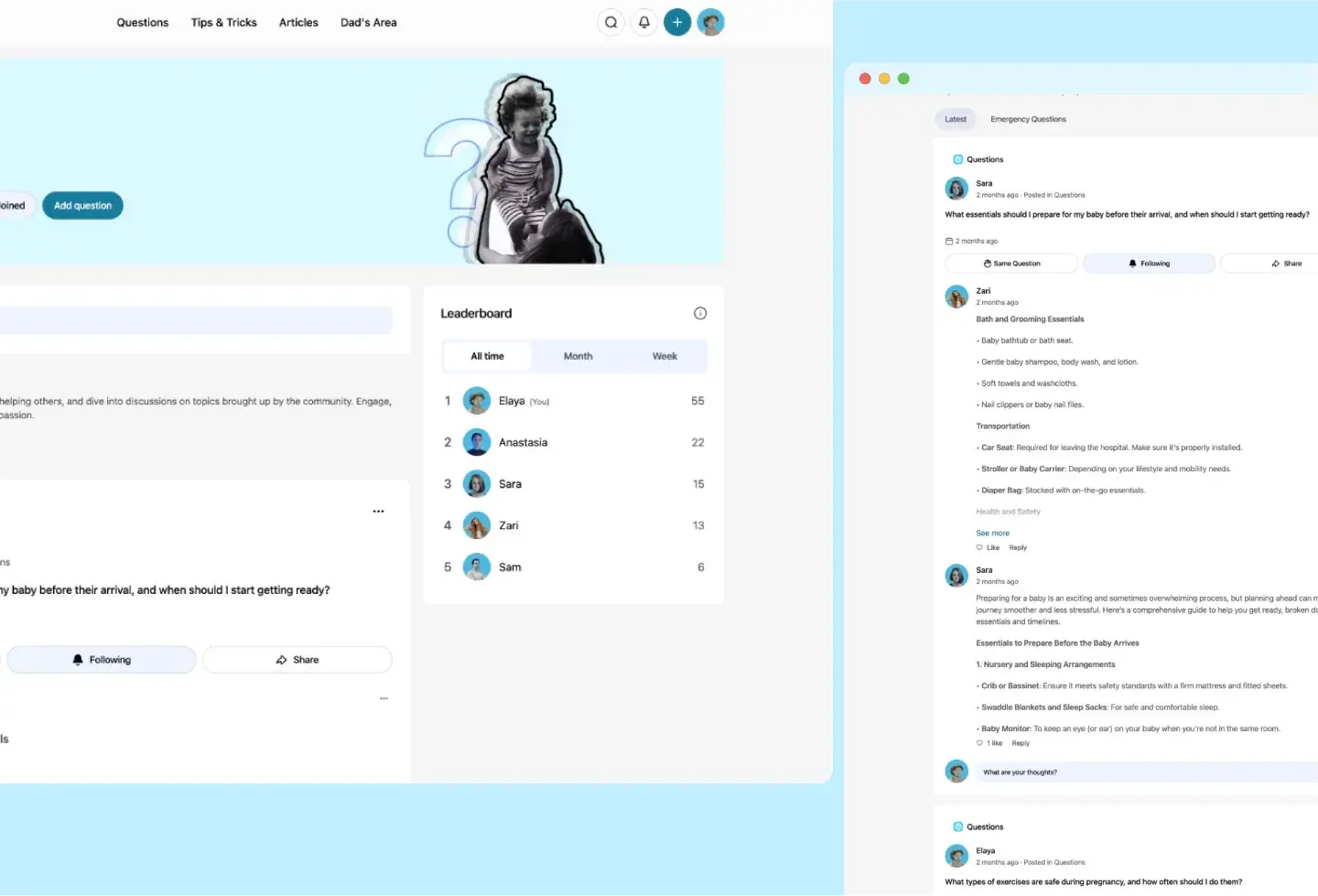
Task: Open Dad's Area nav item
Action: 369,22
